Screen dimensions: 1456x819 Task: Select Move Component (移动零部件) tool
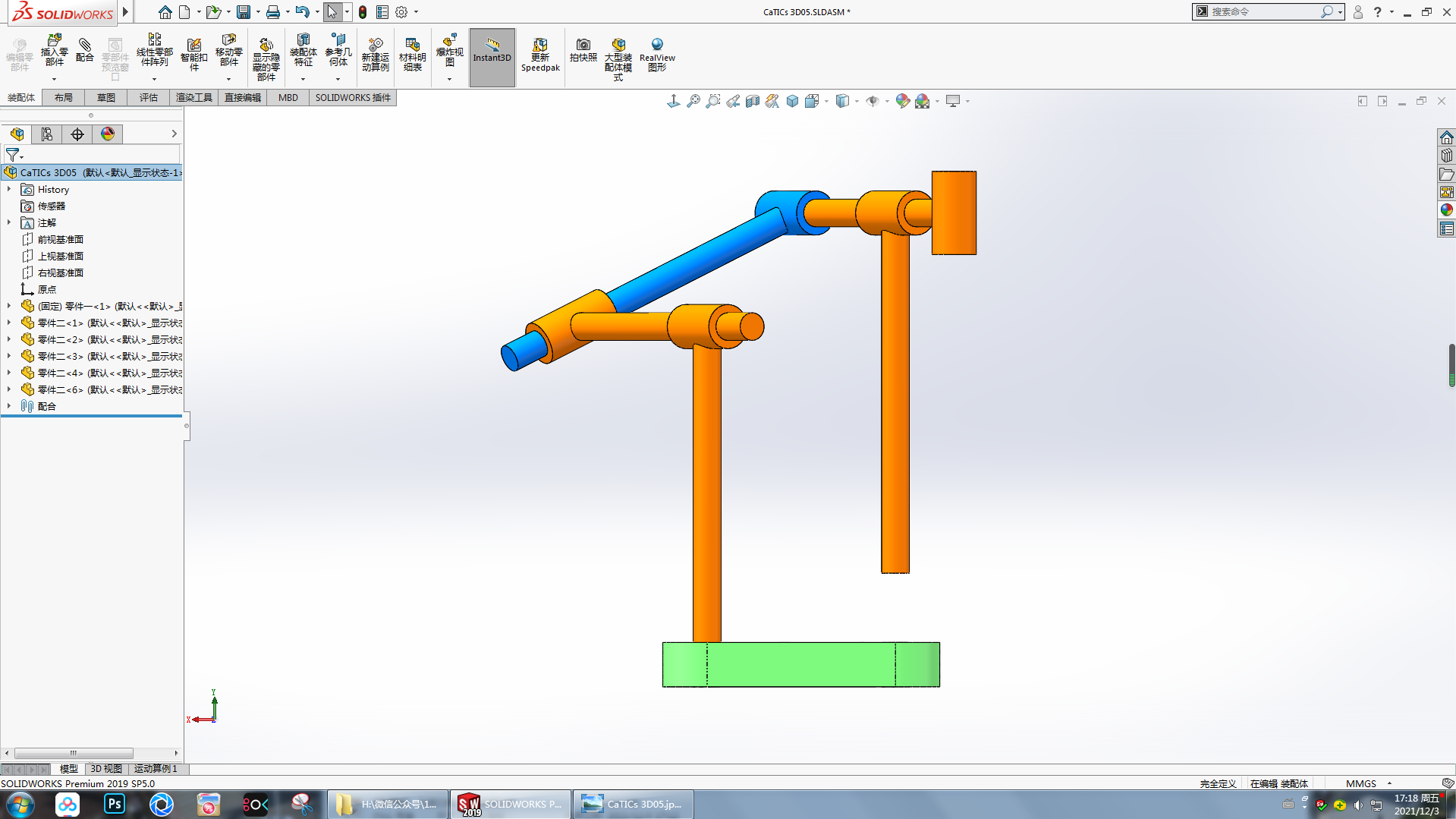tap(228, 51)
